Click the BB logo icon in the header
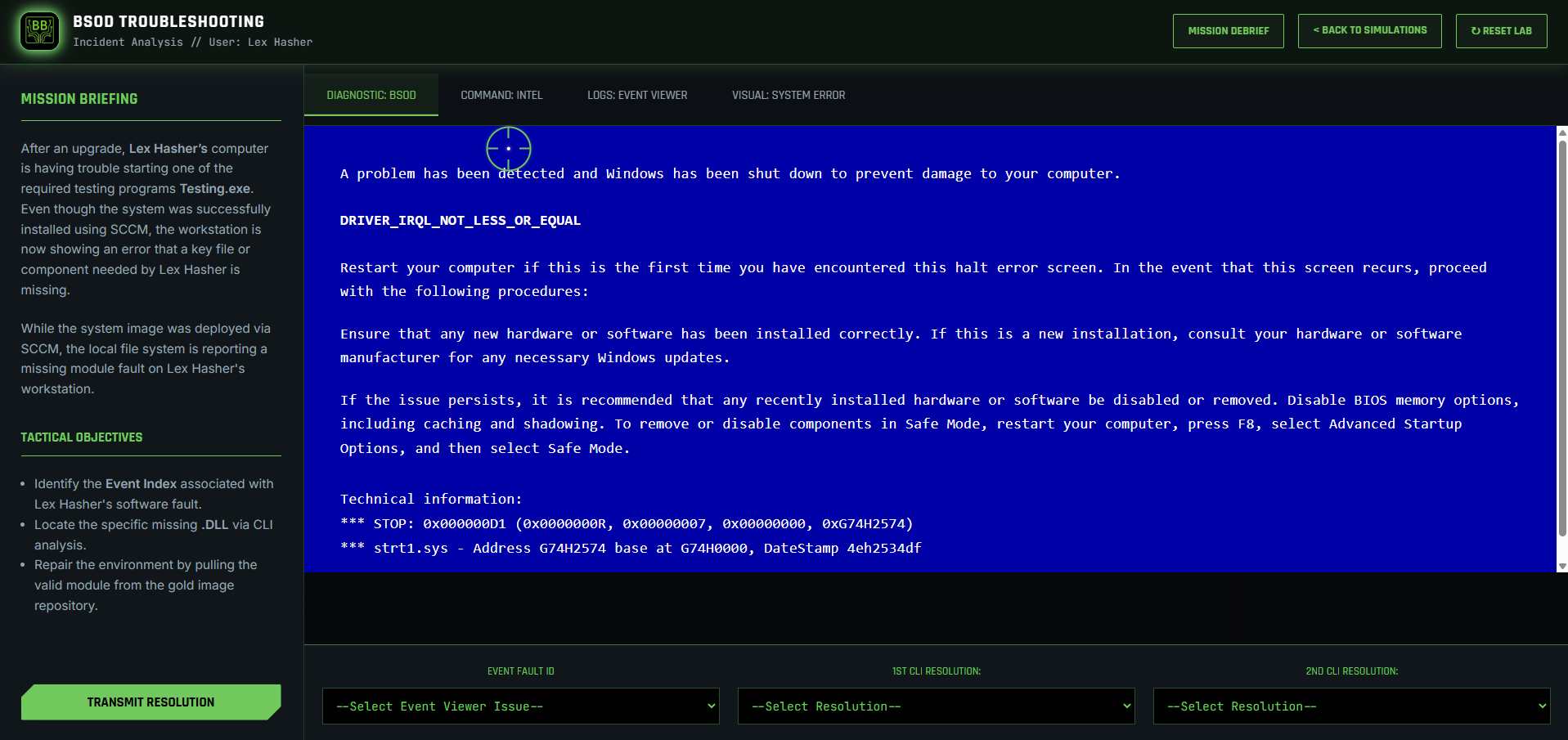 (x=38, y=30)
